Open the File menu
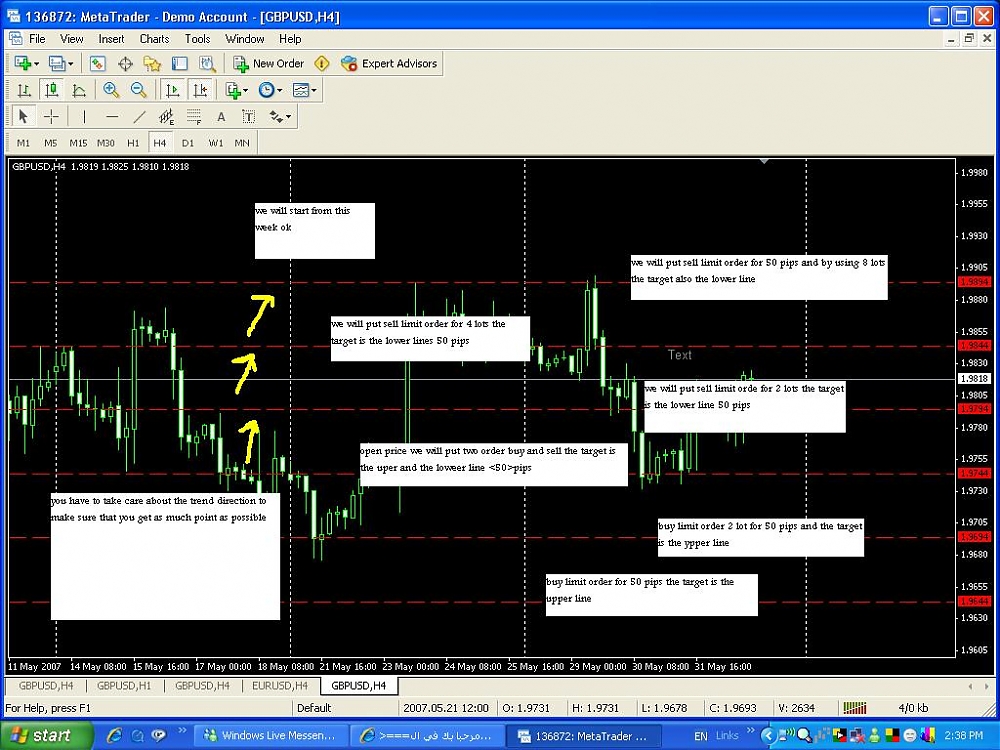This screenshot has height=750, width=1000. [37, 39]
